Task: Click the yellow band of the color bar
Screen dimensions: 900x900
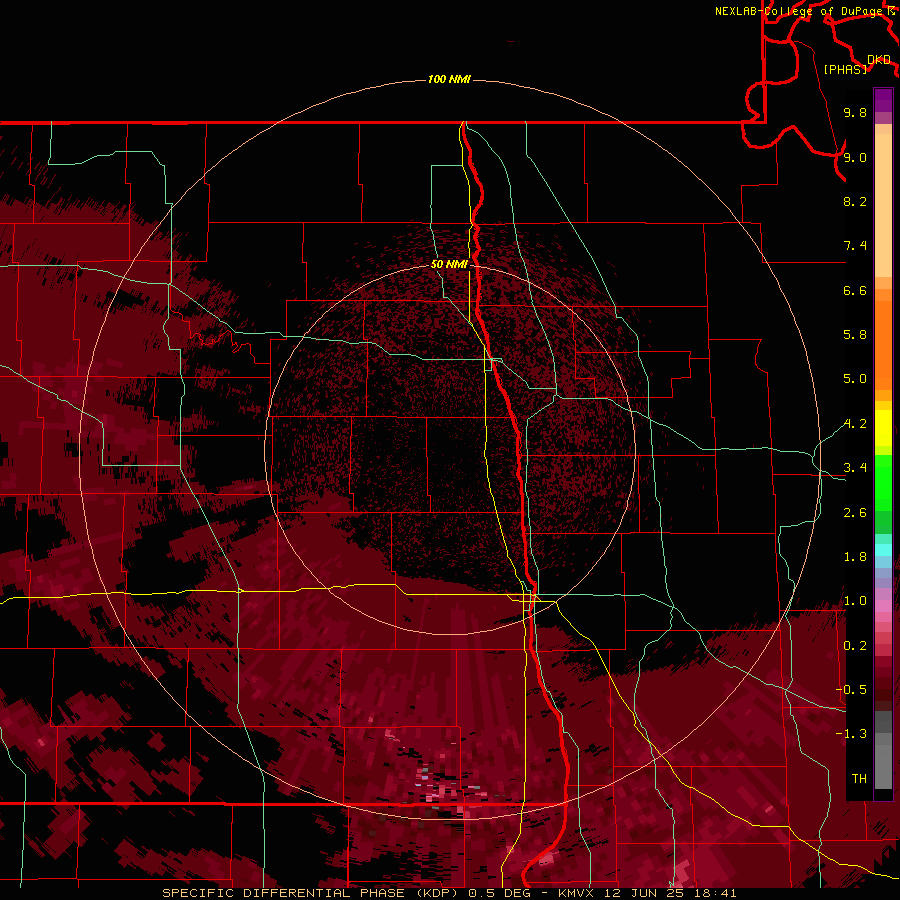Action: pos(883,428)
